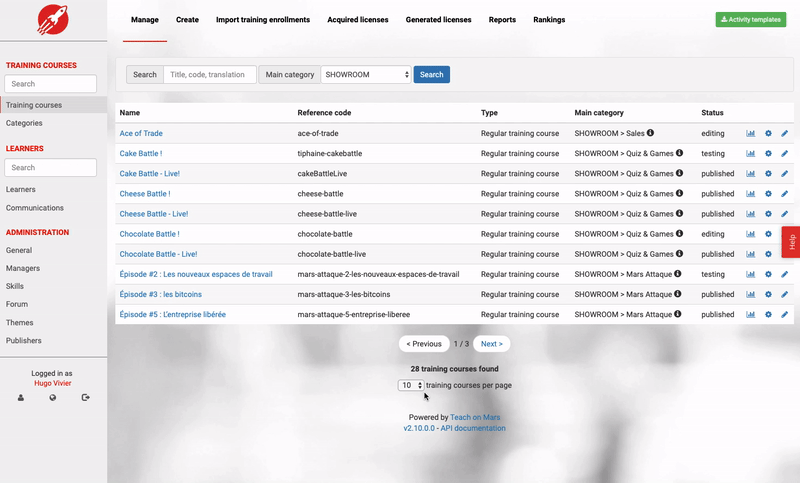The image size is (800, 483).
Task: Open the Ace of Trade course link
Action: (141, 133)
